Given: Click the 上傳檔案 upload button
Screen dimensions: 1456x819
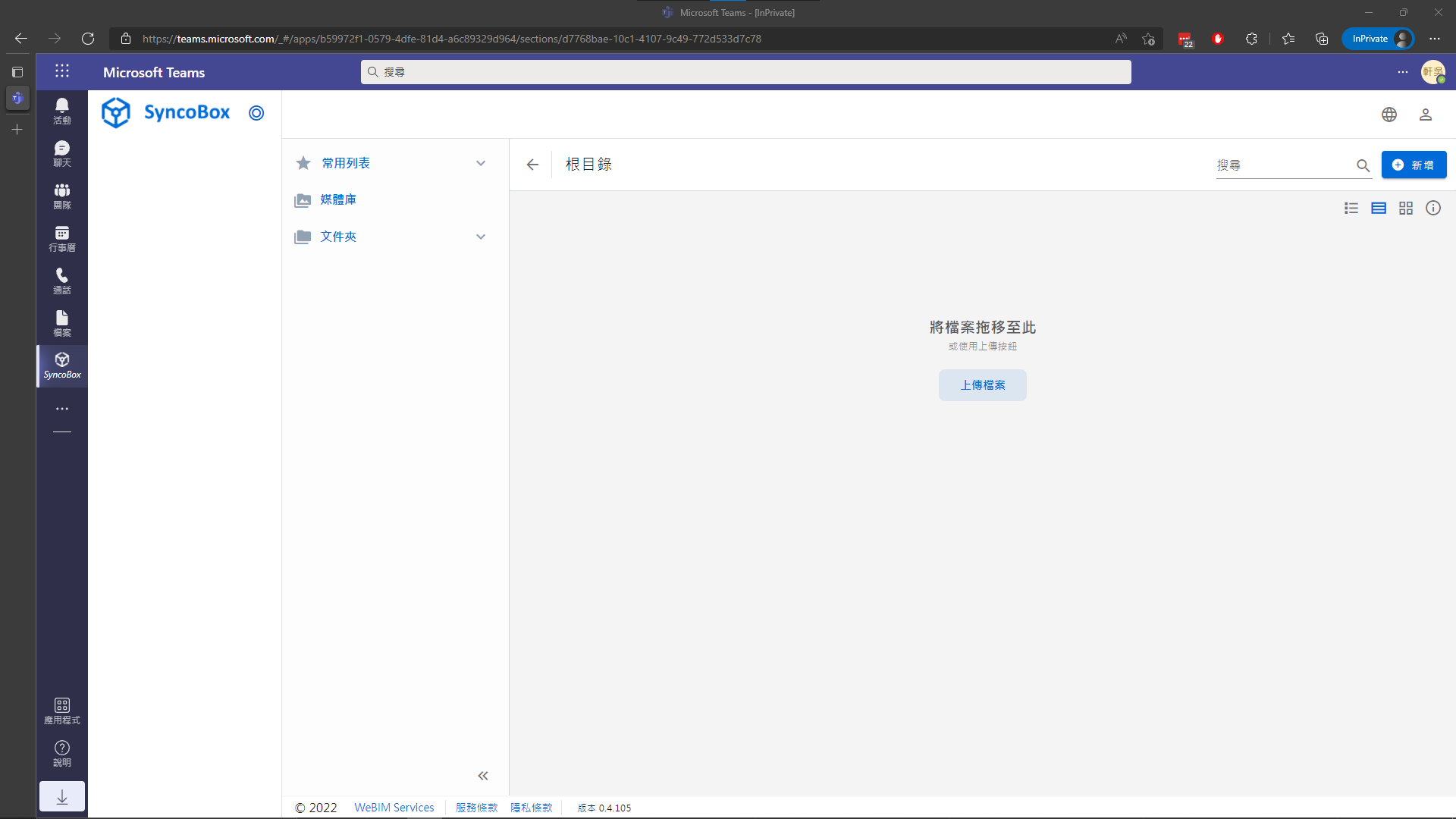Looking at the screenshot, I should pyautogui.click(x=982, y=385).
